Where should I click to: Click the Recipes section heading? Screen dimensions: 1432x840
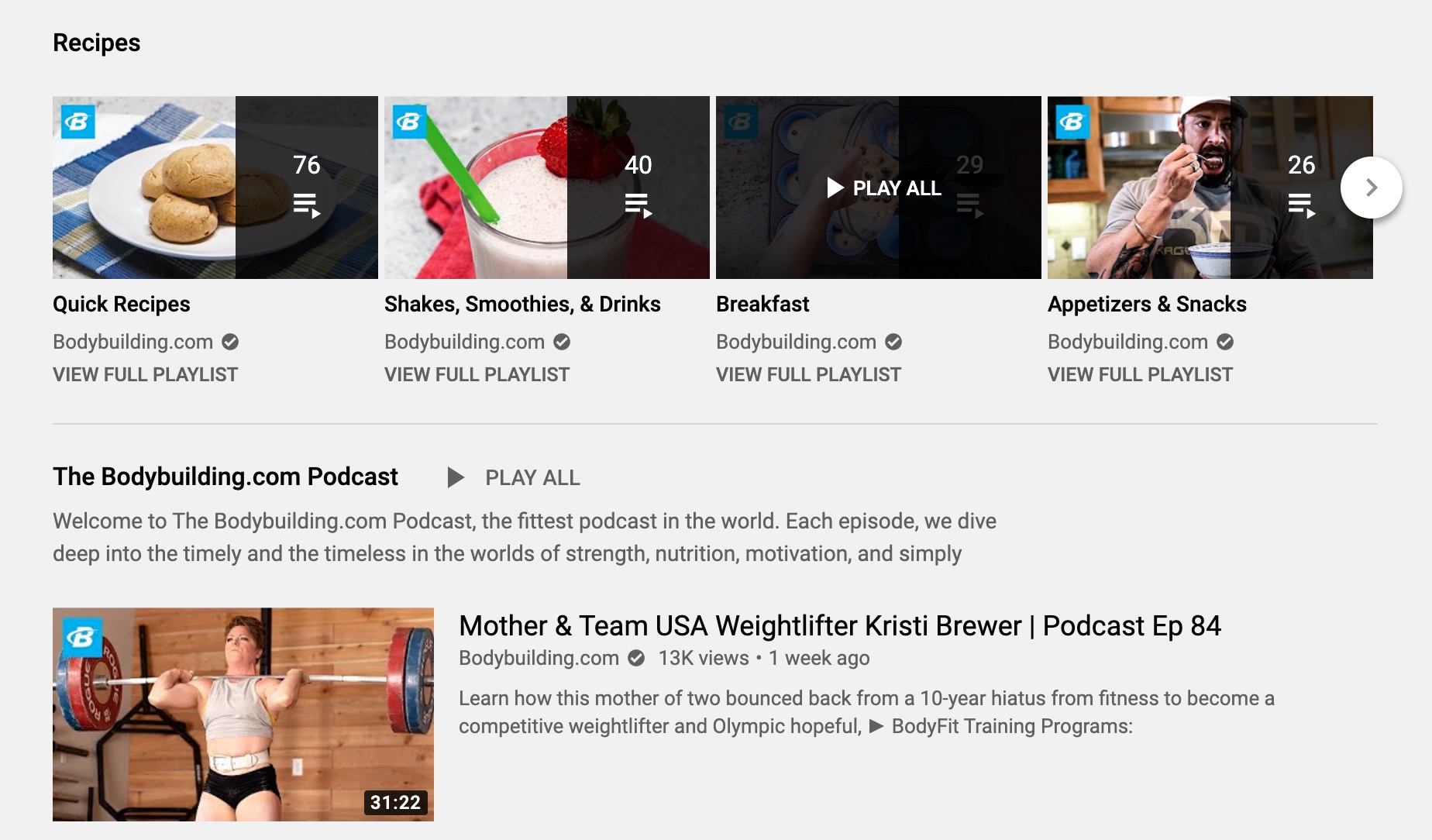[97, 43]
